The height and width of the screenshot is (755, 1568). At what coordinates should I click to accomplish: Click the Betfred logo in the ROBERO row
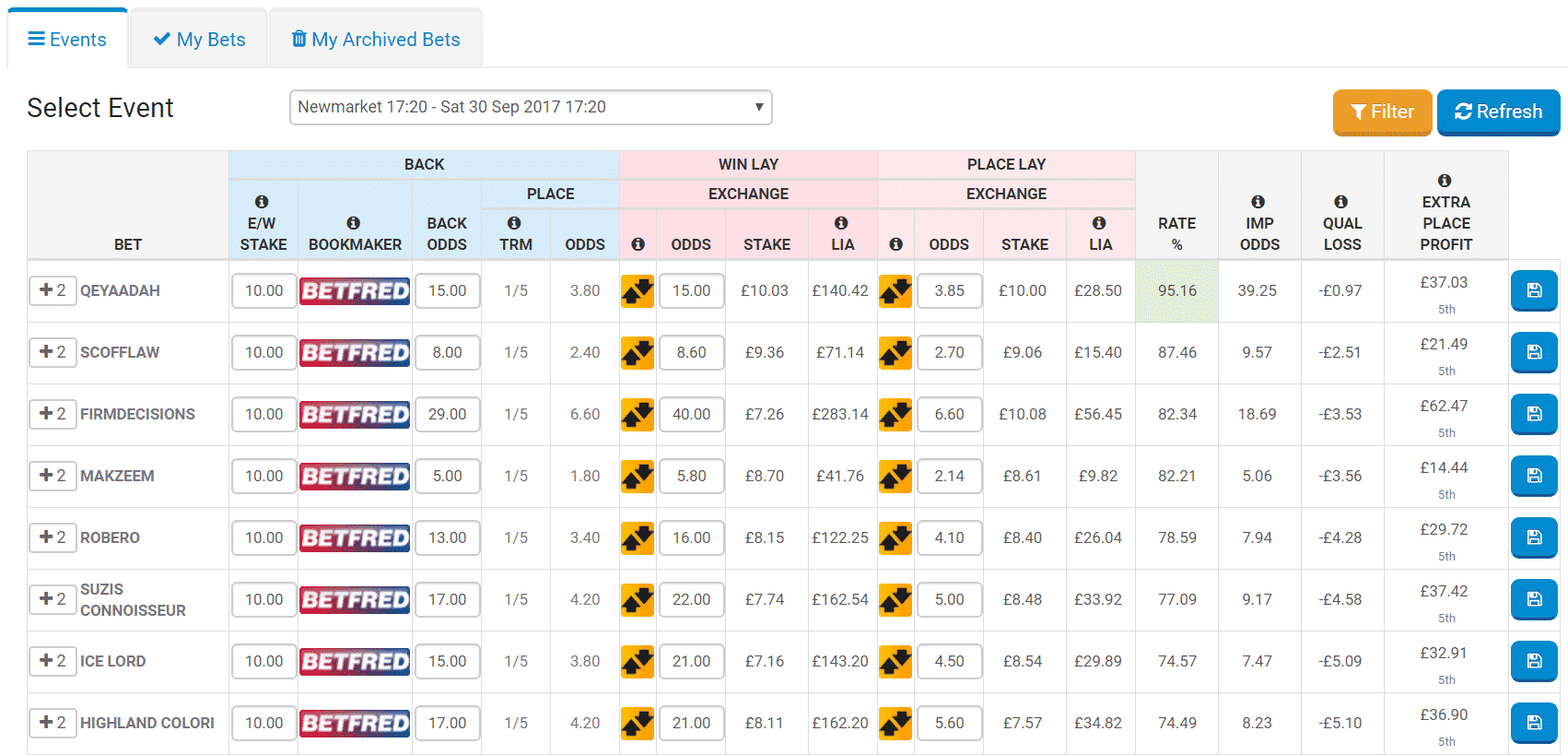[x=355, y=537]
